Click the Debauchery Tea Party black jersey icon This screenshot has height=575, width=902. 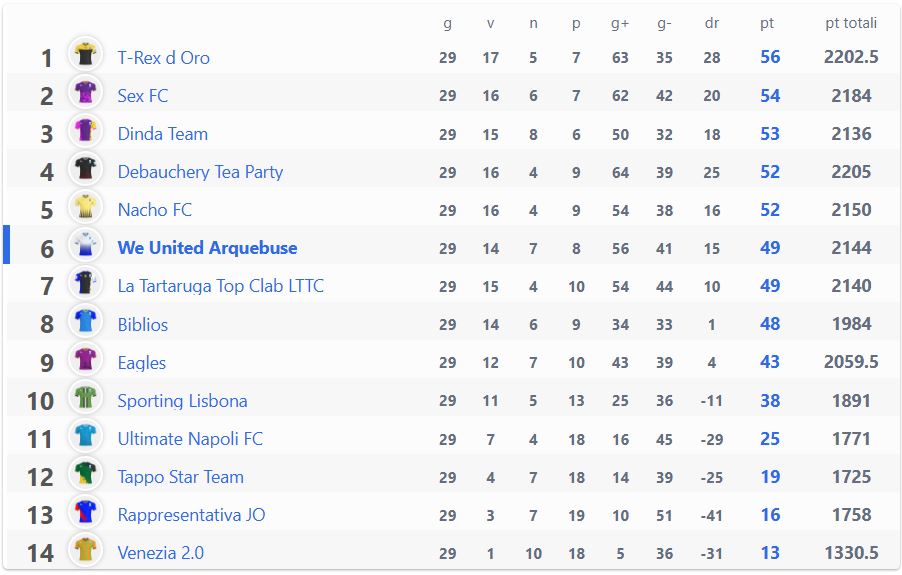coord(85,168)
